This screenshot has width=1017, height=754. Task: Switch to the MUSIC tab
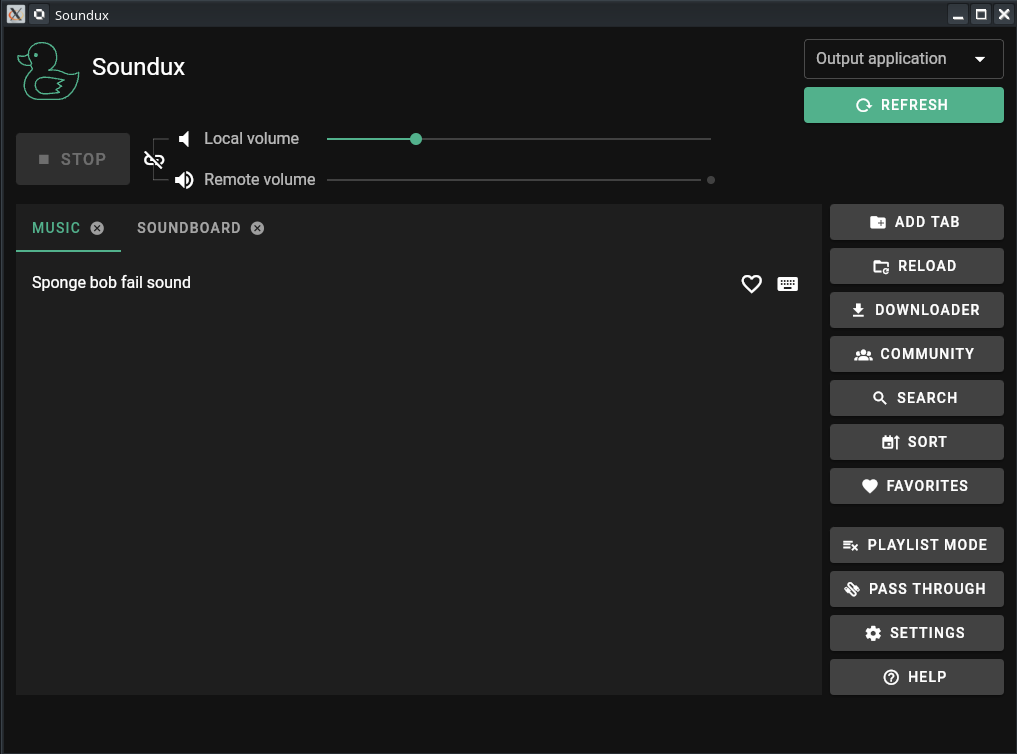[56, 228]
